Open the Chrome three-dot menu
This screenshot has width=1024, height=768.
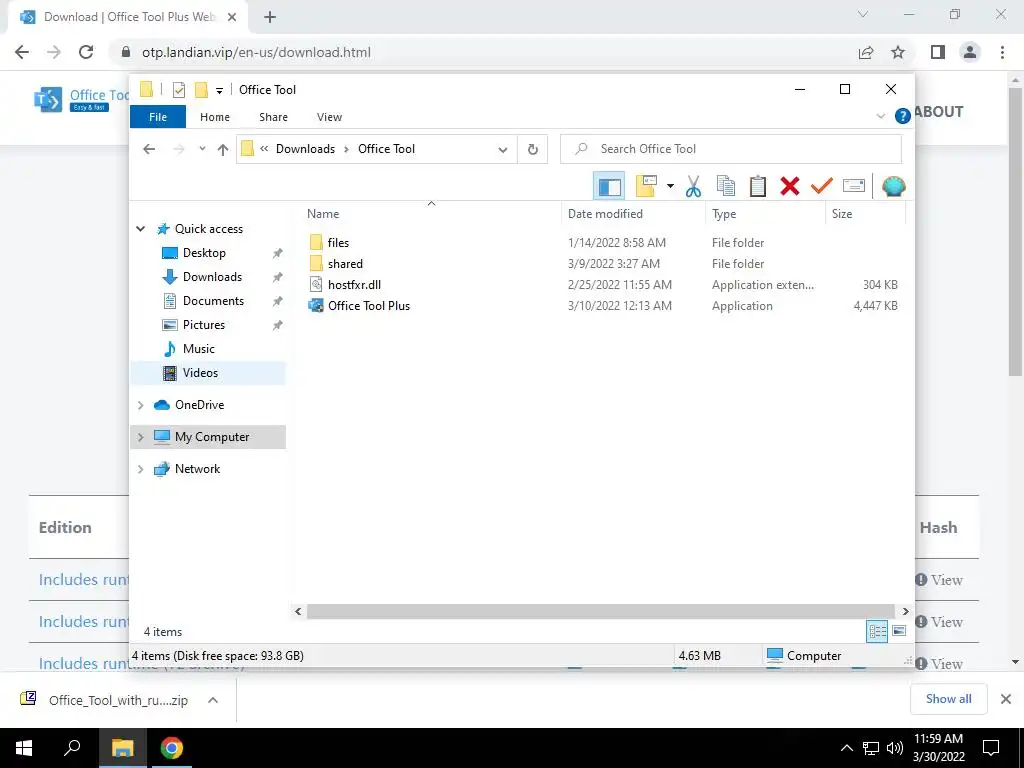click(1002, 52)
